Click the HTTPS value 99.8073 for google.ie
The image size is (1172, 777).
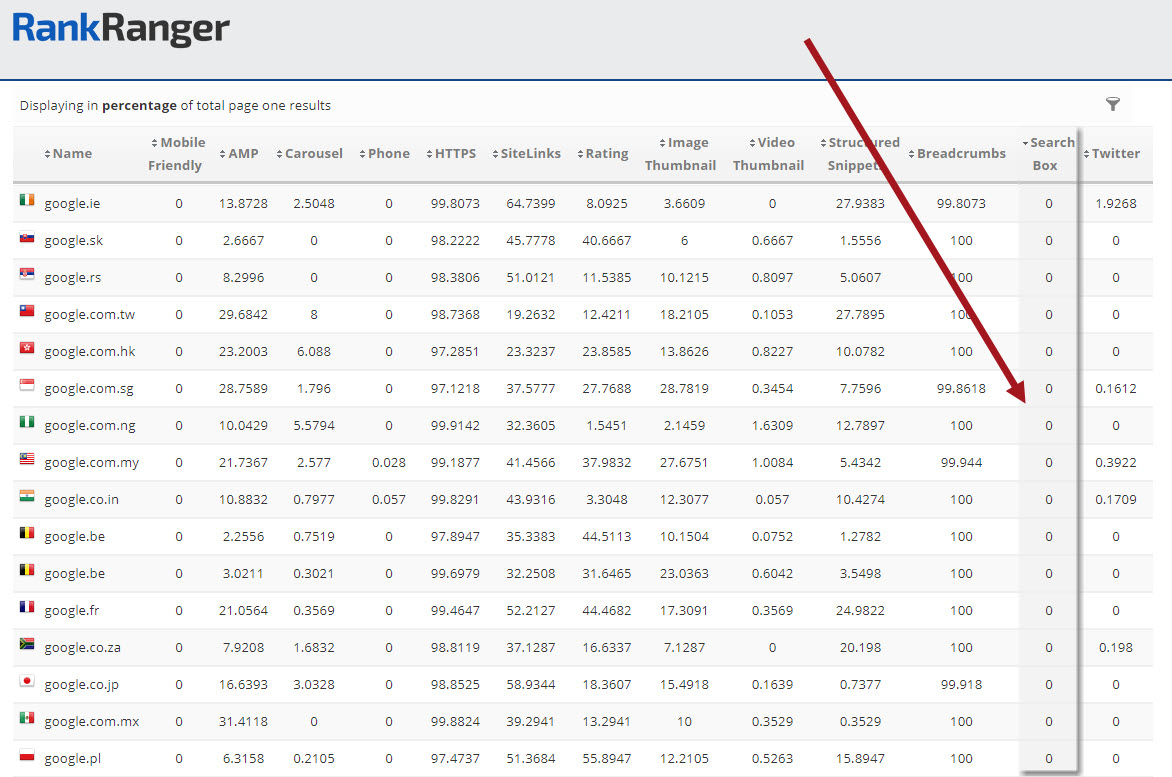pos(455,204)
